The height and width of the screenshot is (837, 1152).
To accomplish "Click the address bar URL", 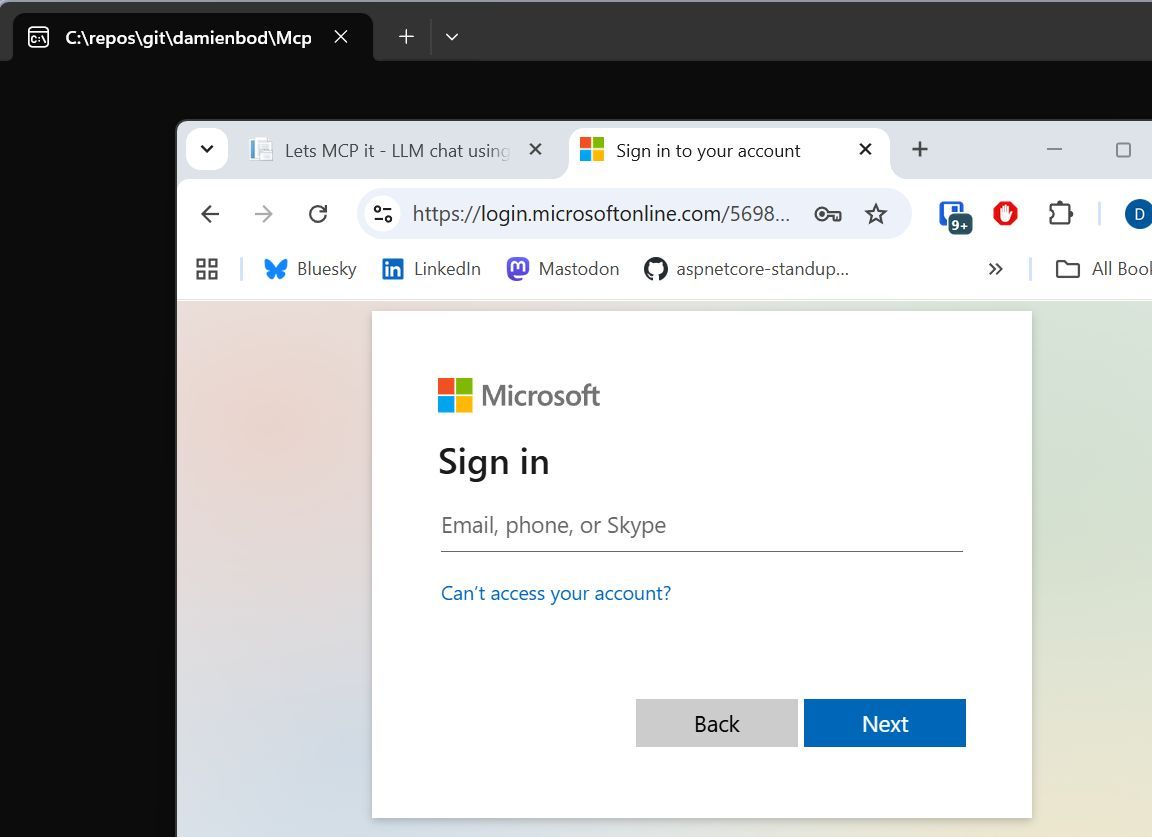I will [x=601, y=214].
